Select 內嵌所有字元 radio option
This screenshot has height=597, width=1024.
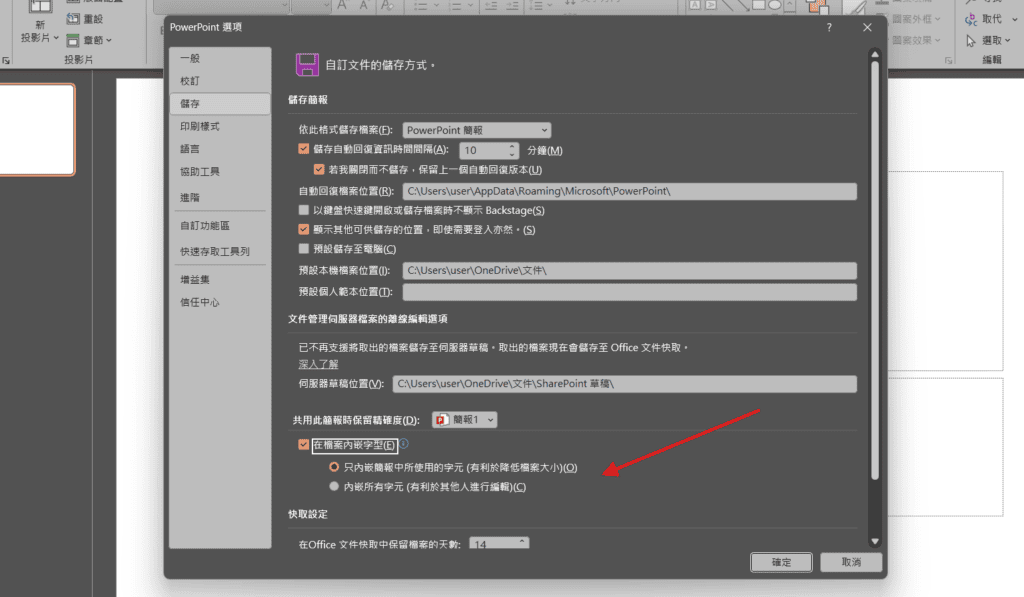[334, 487]
